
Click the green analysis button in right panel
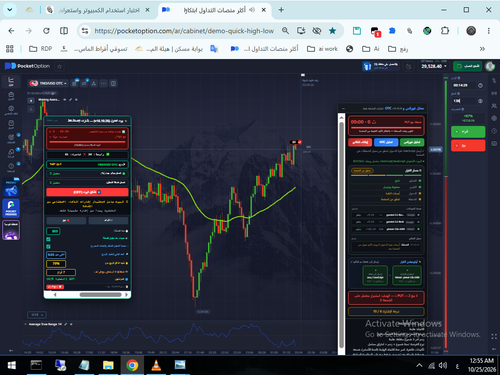click(412, 142)
